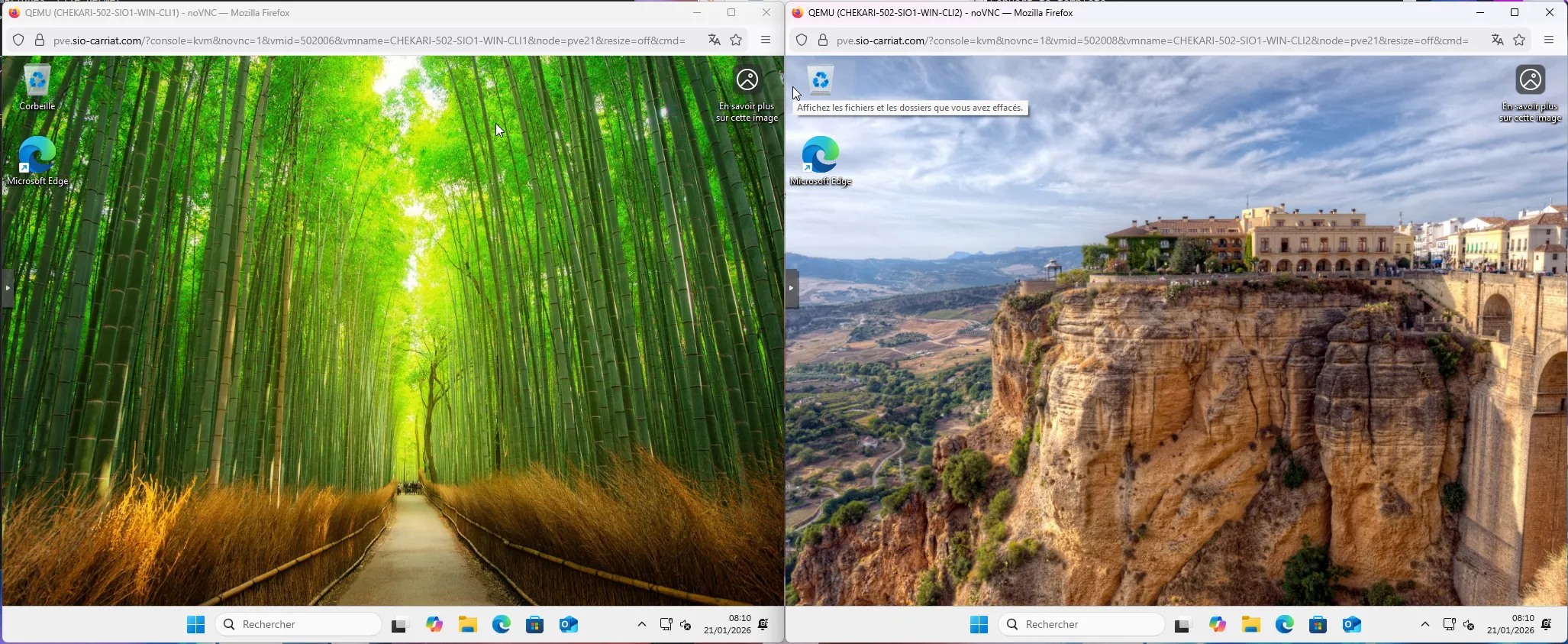Click translate page icon in right Firefox
1568x644 pixels.
pyautogui.click(x=1497, y=40)
